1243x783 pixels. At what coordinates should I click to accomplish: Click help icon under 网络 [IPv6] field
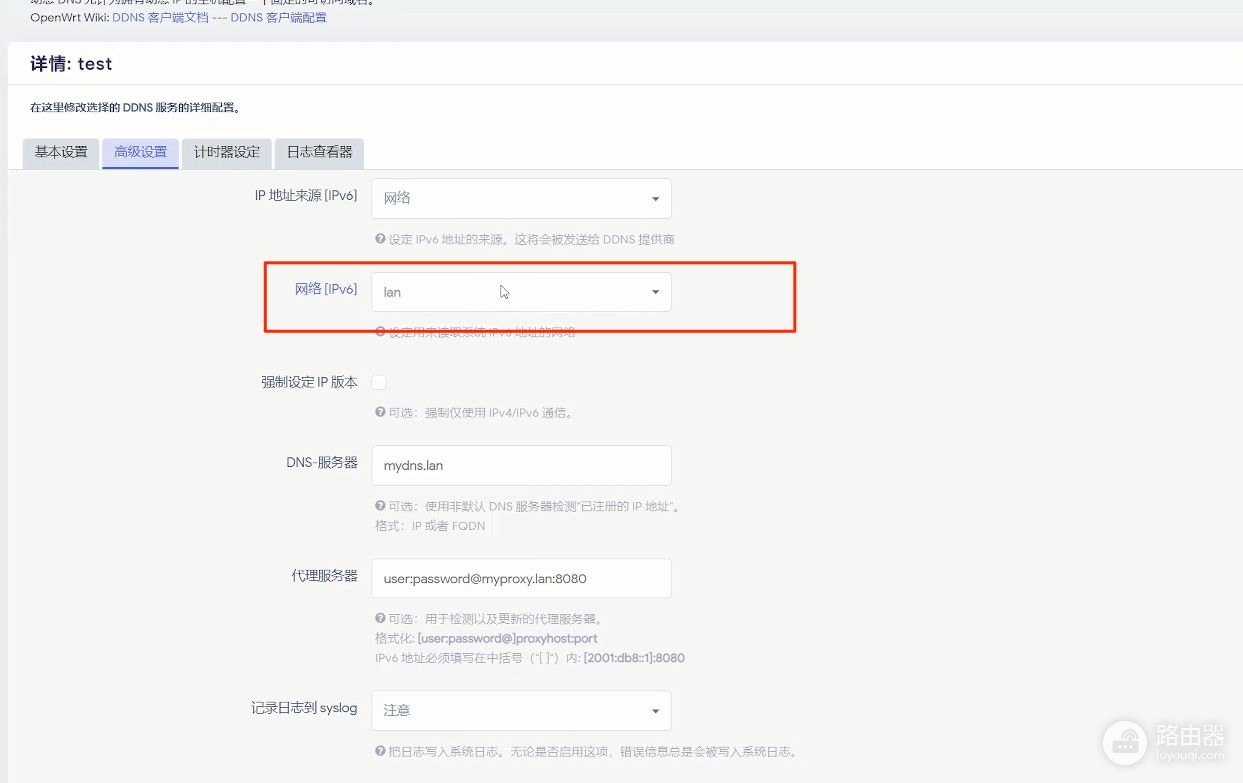click(380, 332)
